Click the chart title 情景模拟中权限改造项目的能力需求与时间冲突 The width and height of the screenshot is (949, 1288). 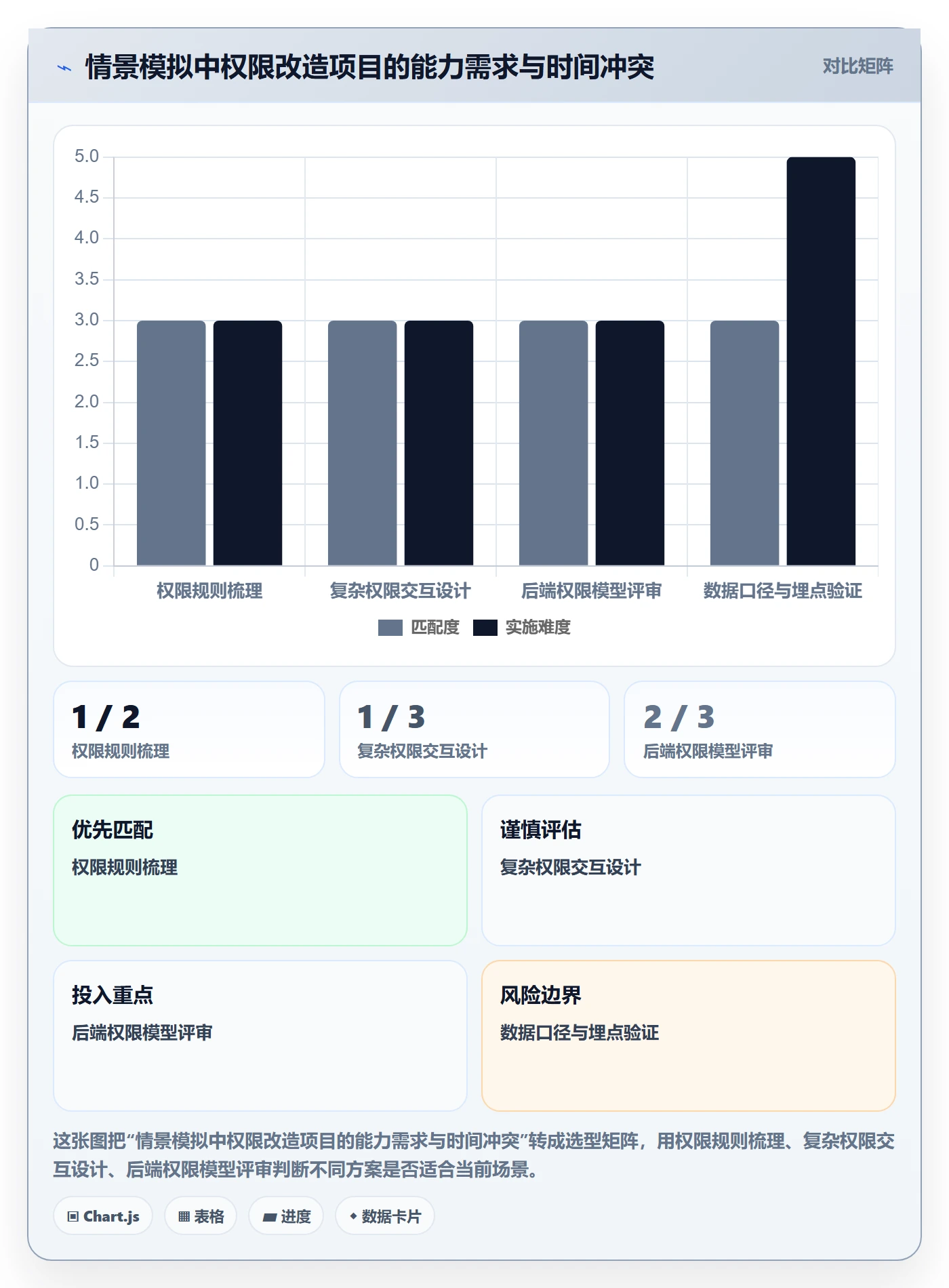370,67
